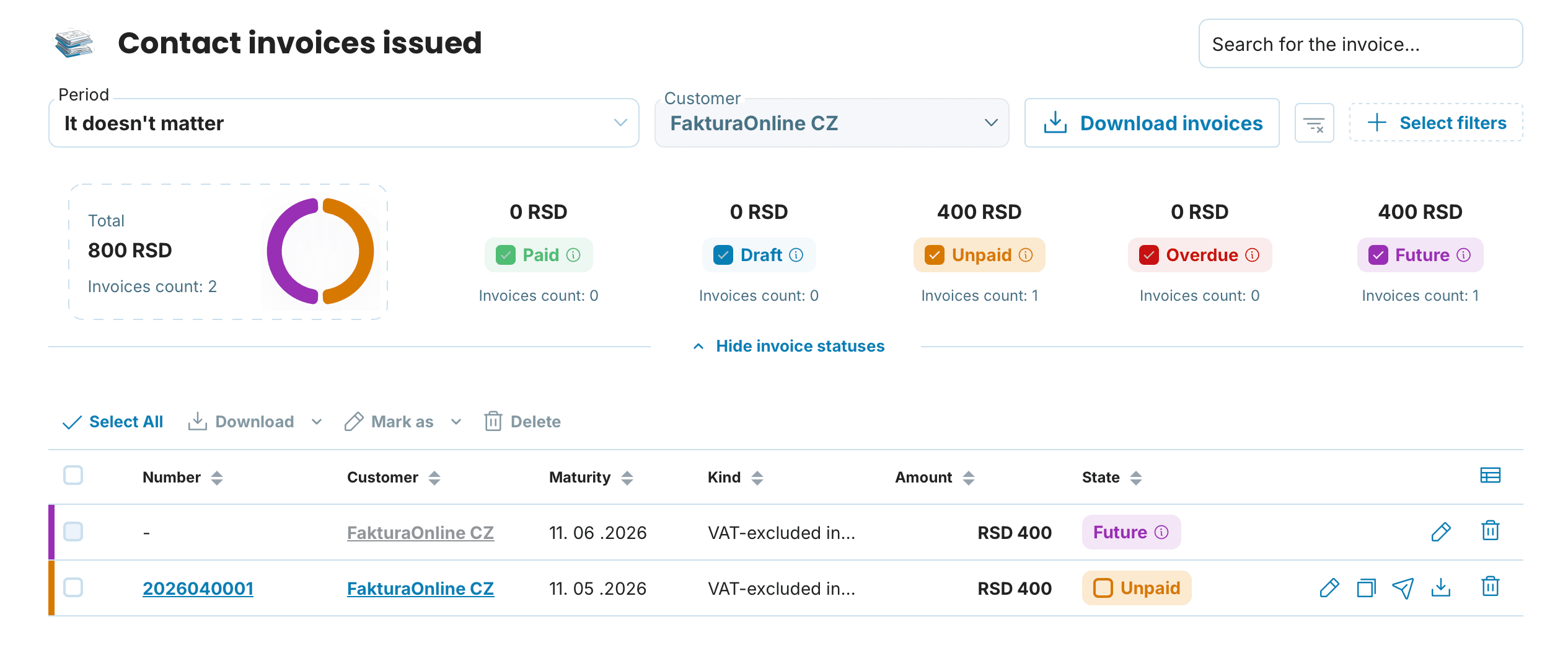This screenshot has height=645, width=1568.
Task: Edit invoice 2026040001 with pencil icon
Action: pyautogui.click(x=1329, y=588)
